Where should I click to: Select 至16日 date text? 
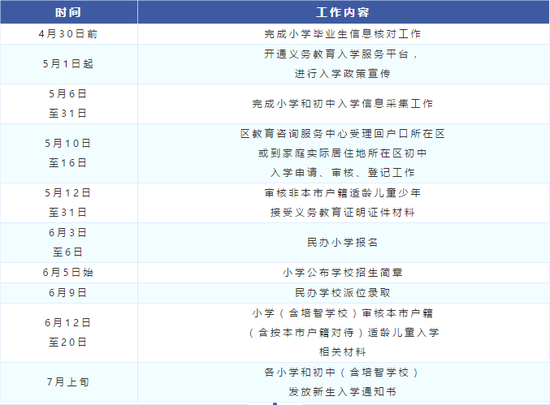tap(68, 163)
